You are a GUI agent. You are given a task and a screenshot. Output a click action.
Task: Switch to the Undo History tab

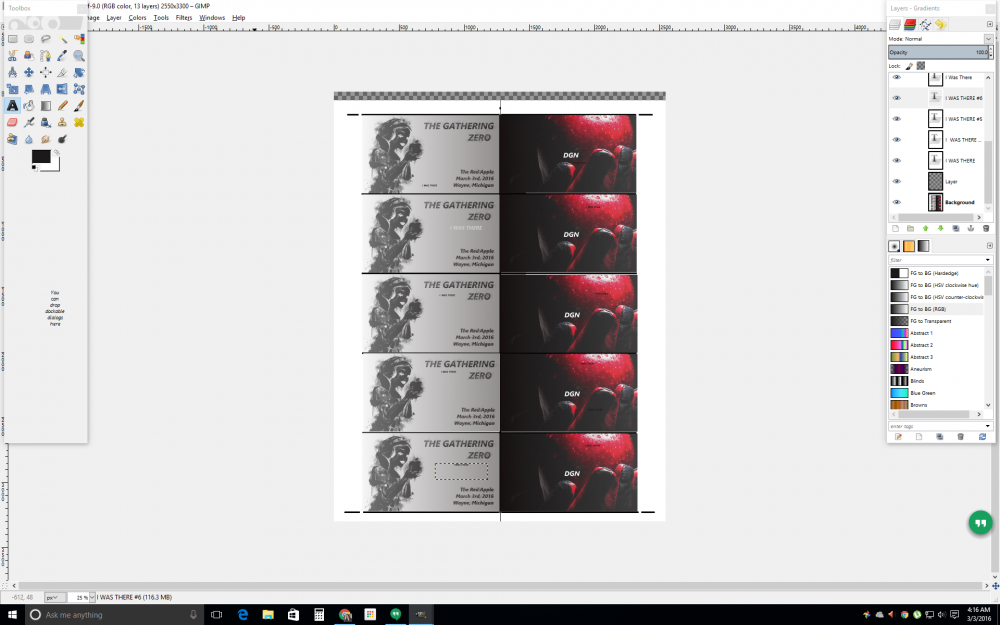[x=941, y=25]
